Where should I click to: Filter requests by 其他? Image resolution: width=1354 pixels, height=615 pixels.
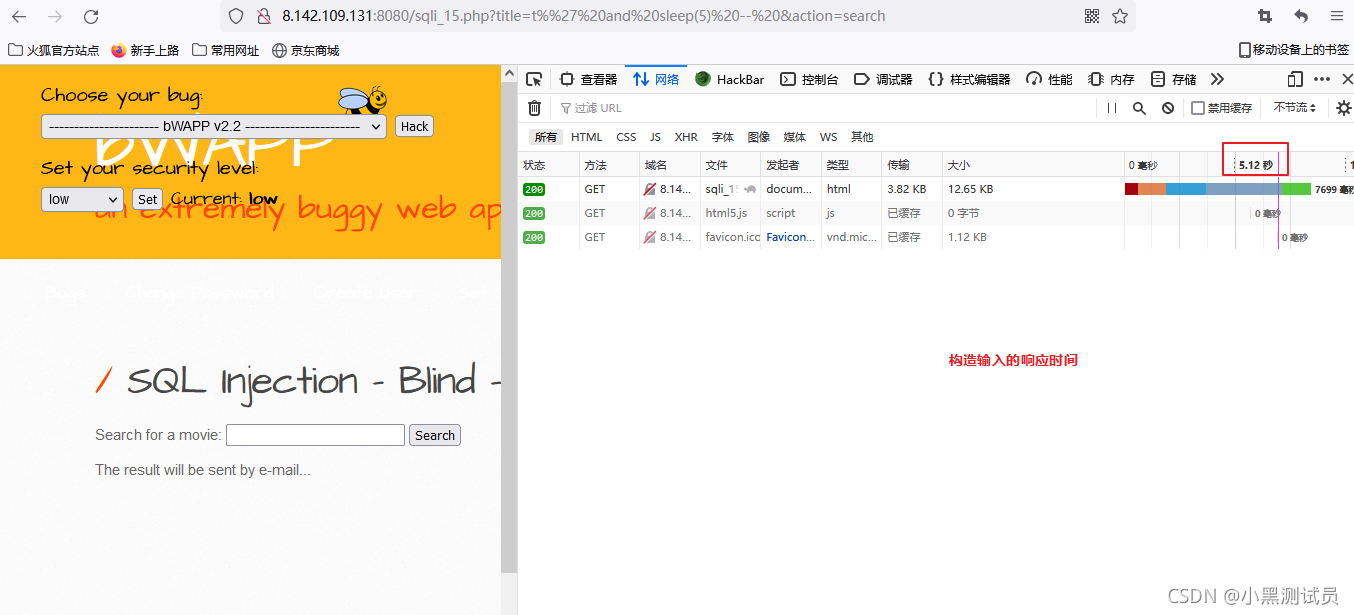tap(862, 137)
